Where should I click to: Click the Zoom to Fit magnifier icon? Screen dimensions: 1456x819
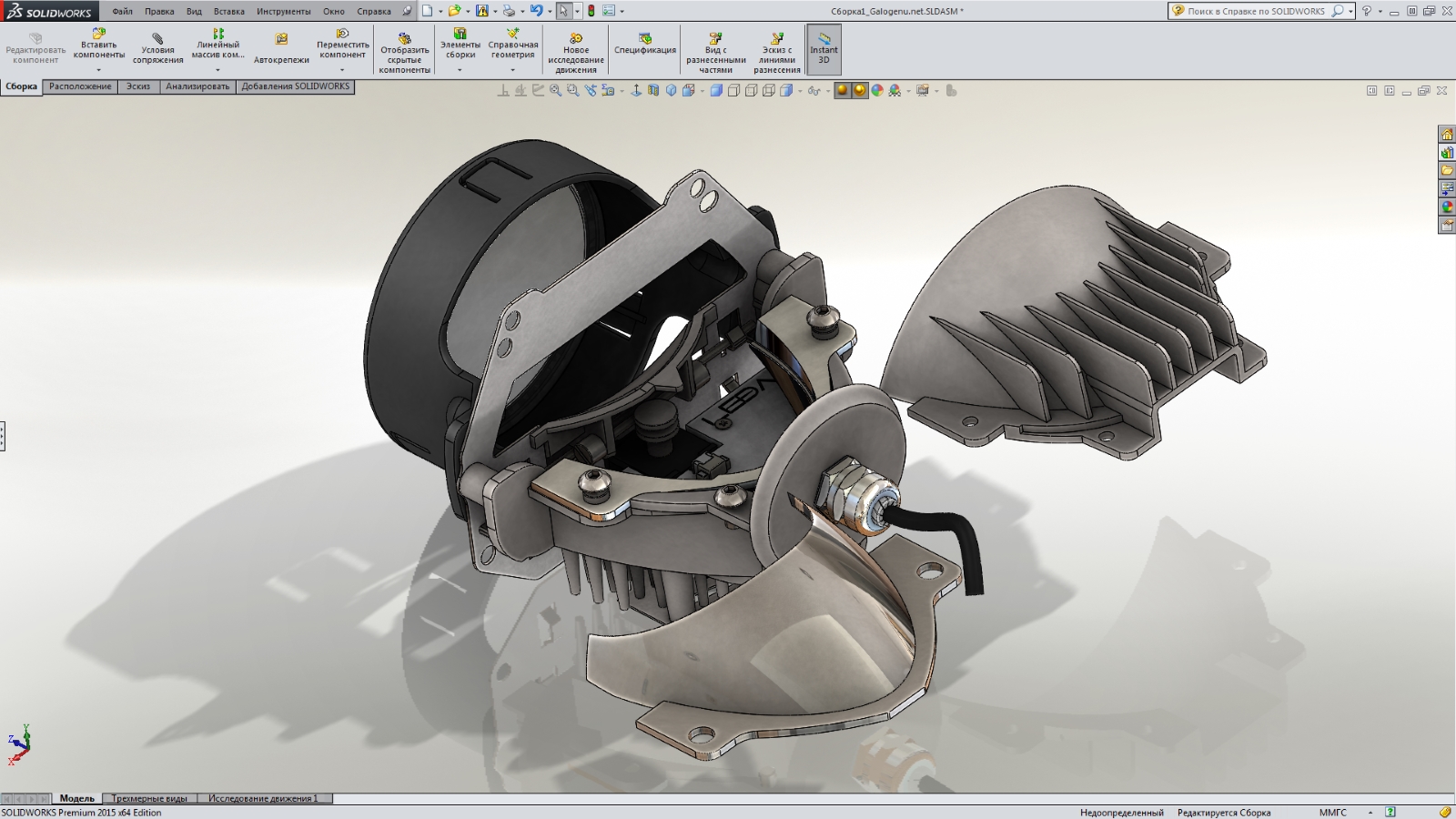tap(555, 90)
